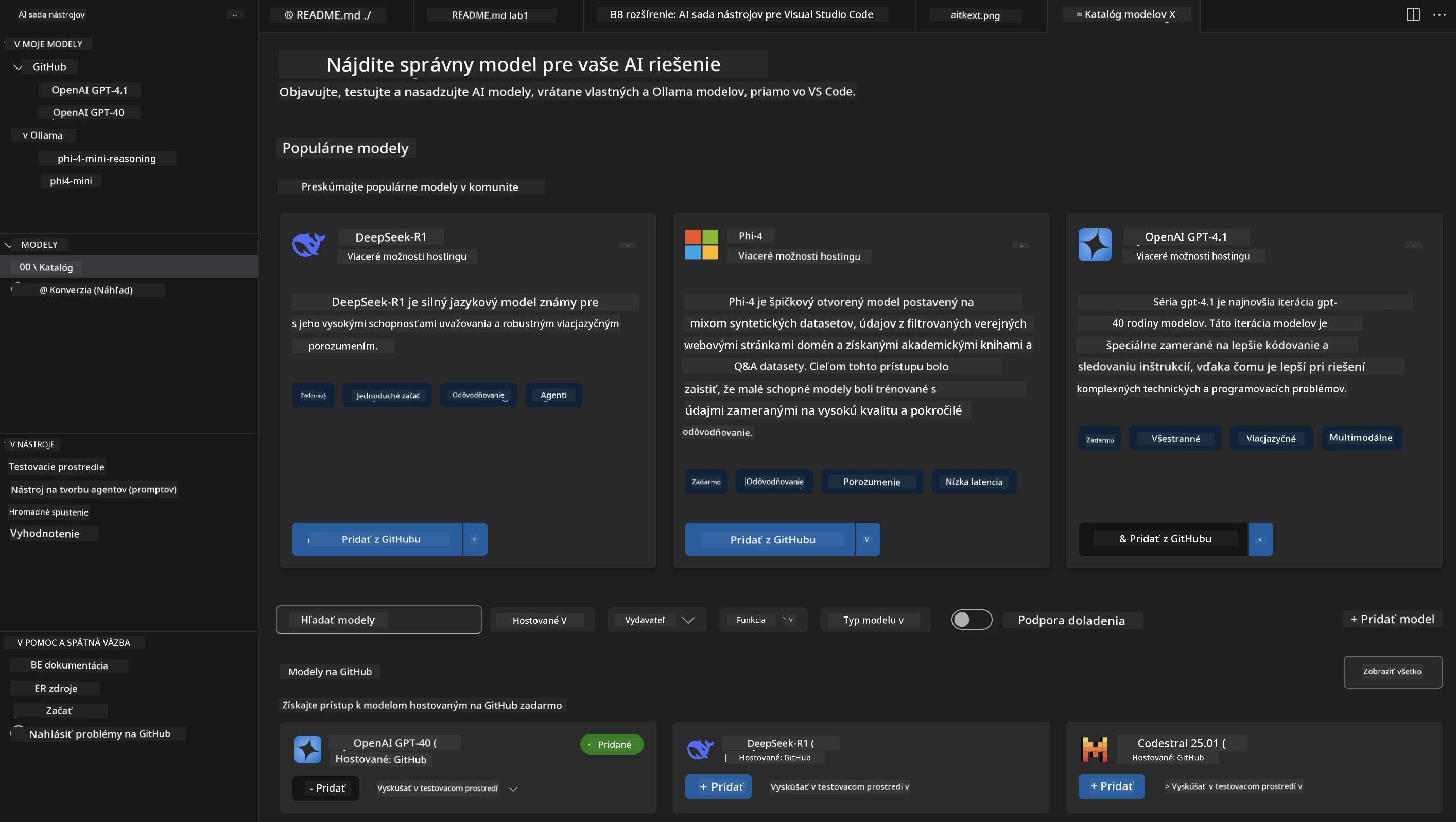The image size is (1456, 822).
Task: Select OpenAI GPT-4o in My Models tree
Action: tap(89, 112)
